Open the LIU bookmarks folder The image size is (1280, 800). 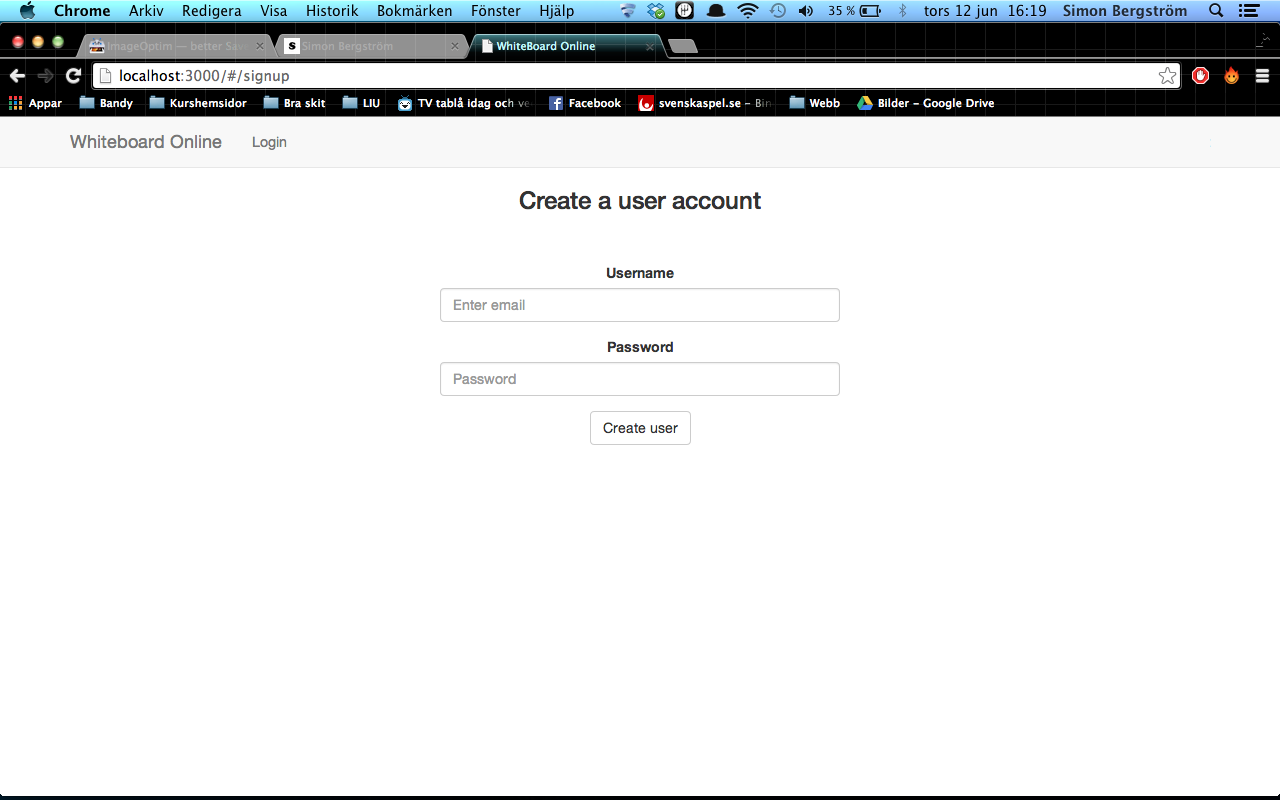tap(361, 103)
